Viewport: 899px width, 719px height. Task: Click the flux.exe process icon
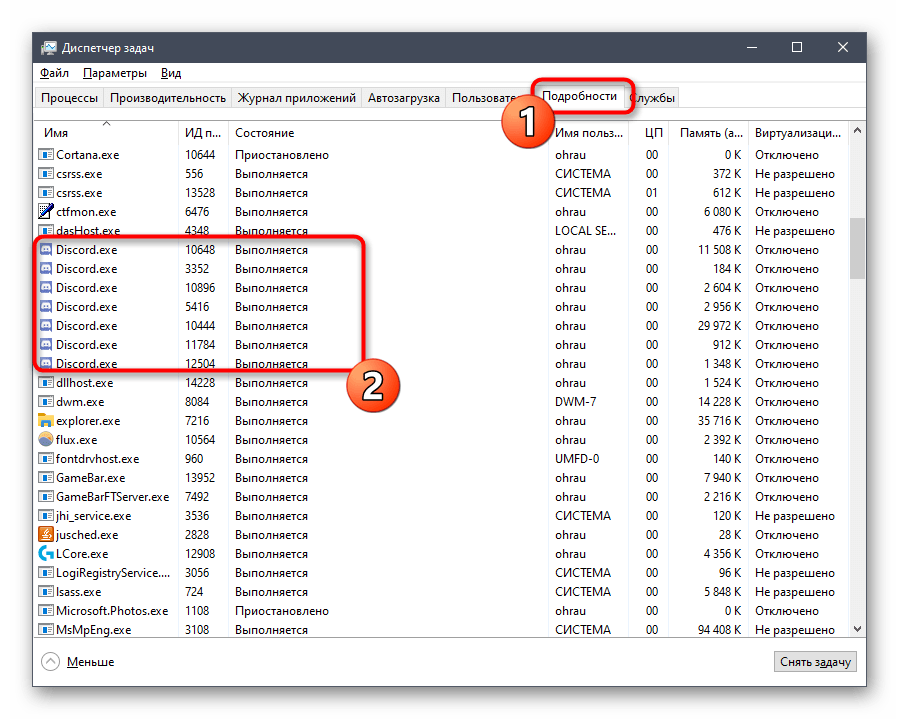coord(45,440)
